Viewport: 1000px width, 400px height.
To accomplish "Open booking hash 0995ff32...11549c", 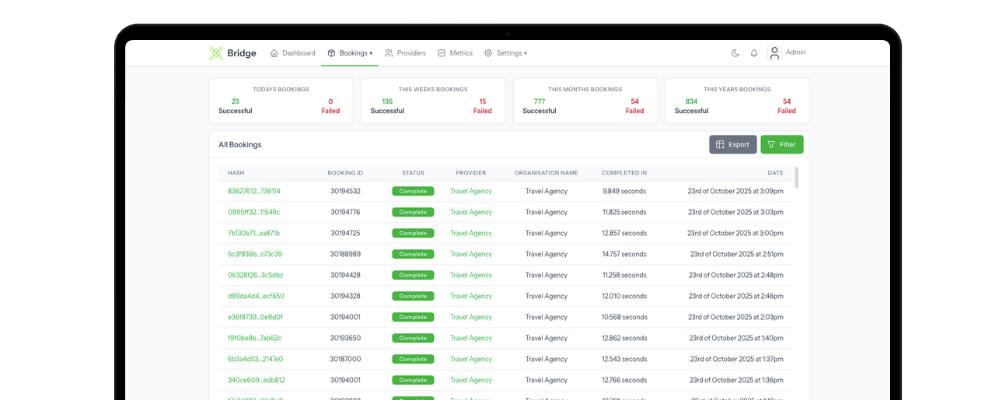I will [254, 212].
